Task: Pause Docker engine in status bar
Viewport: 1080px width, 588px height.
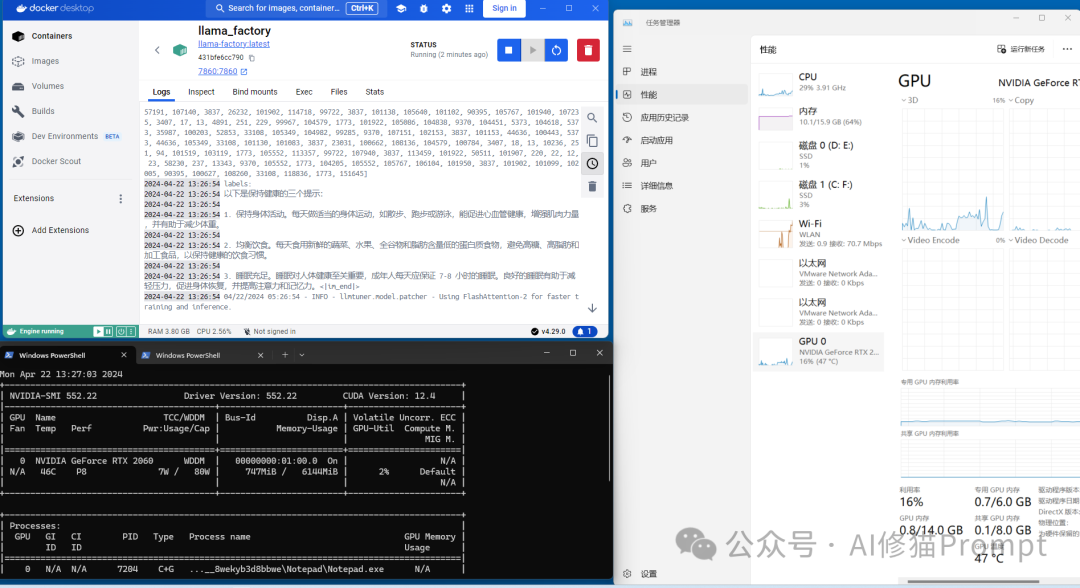Action: [x=108, y=331]
